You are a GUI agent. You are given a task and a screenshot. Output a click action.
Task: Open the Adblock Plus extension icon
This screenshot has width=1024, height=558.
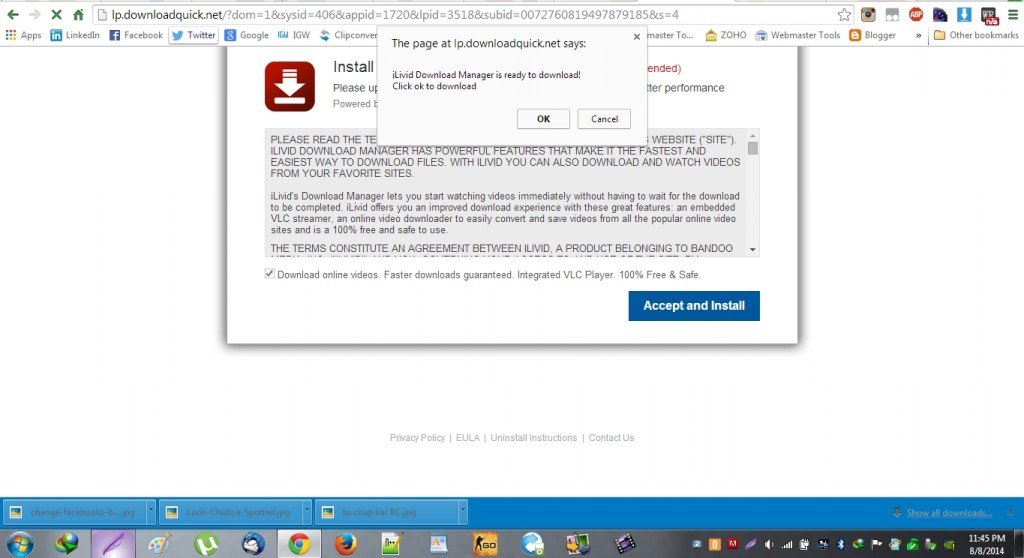point(916,15)
